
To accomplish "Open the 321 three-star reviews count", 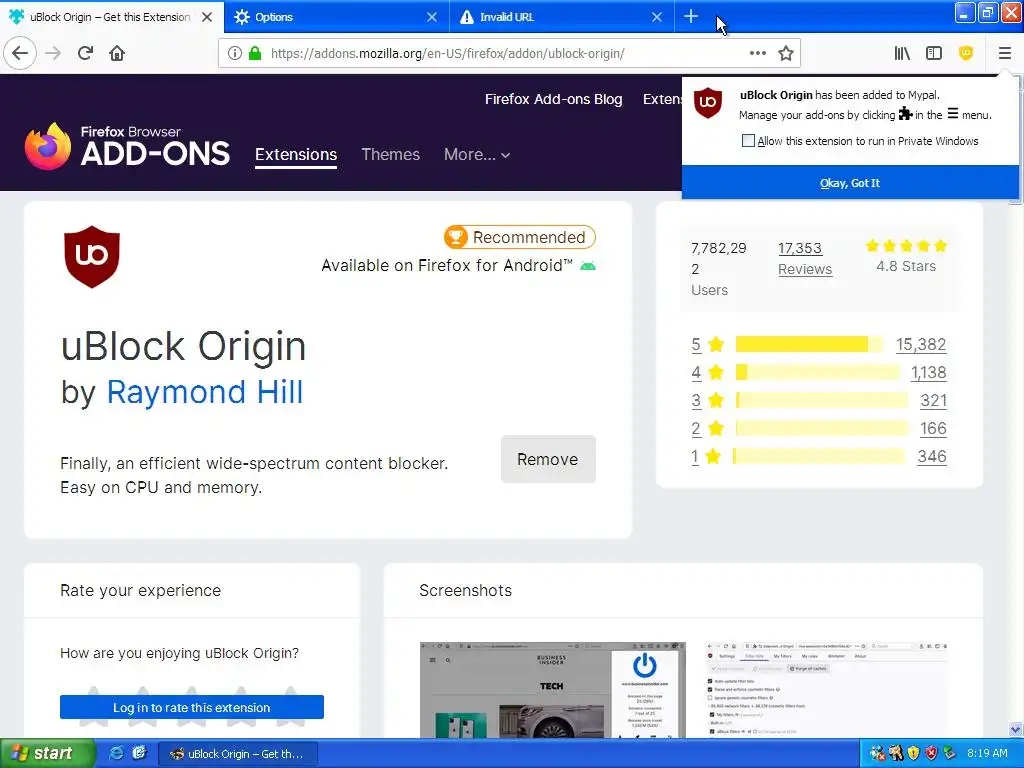I will tap(933, 400).
